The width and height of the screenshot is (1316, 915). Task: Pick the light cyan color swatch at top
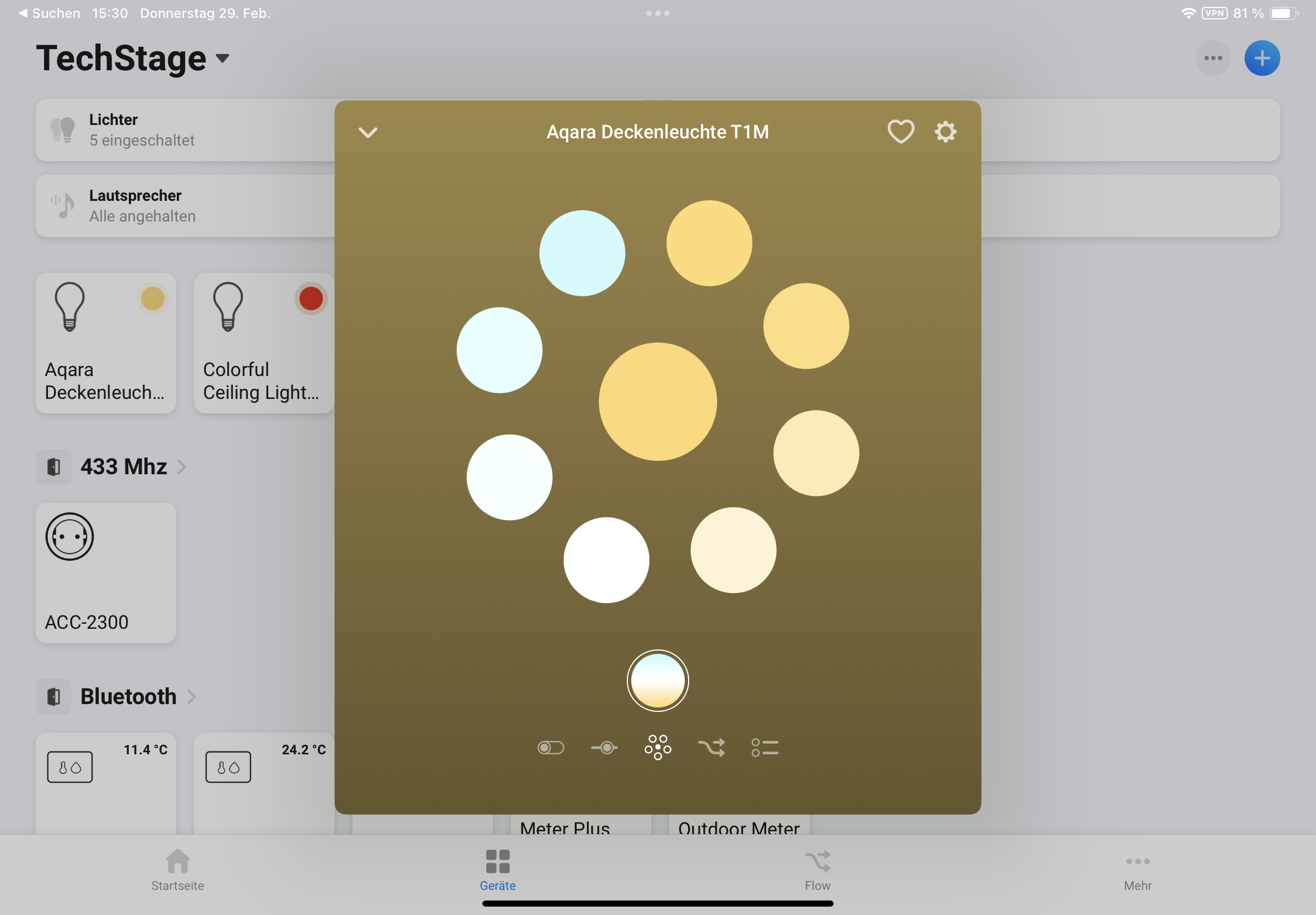click(x=582, y=253)
